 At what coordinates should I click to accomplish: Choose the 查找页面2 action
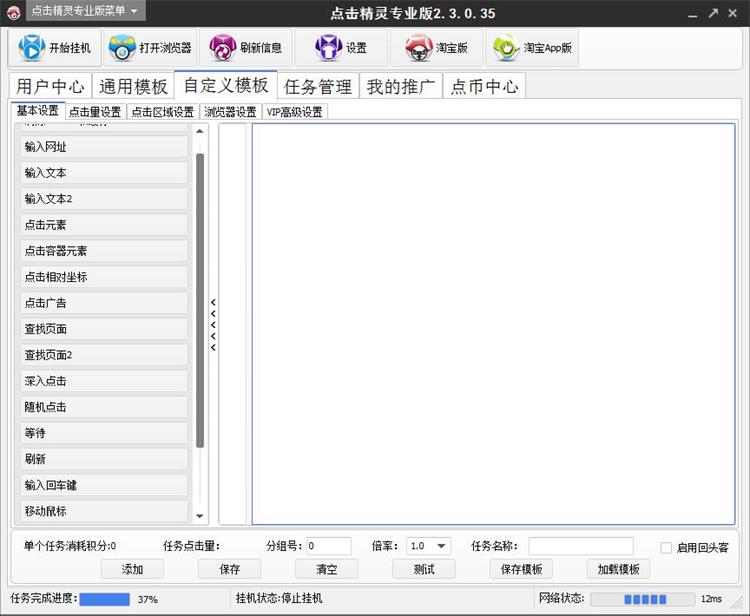pos(104,355)
